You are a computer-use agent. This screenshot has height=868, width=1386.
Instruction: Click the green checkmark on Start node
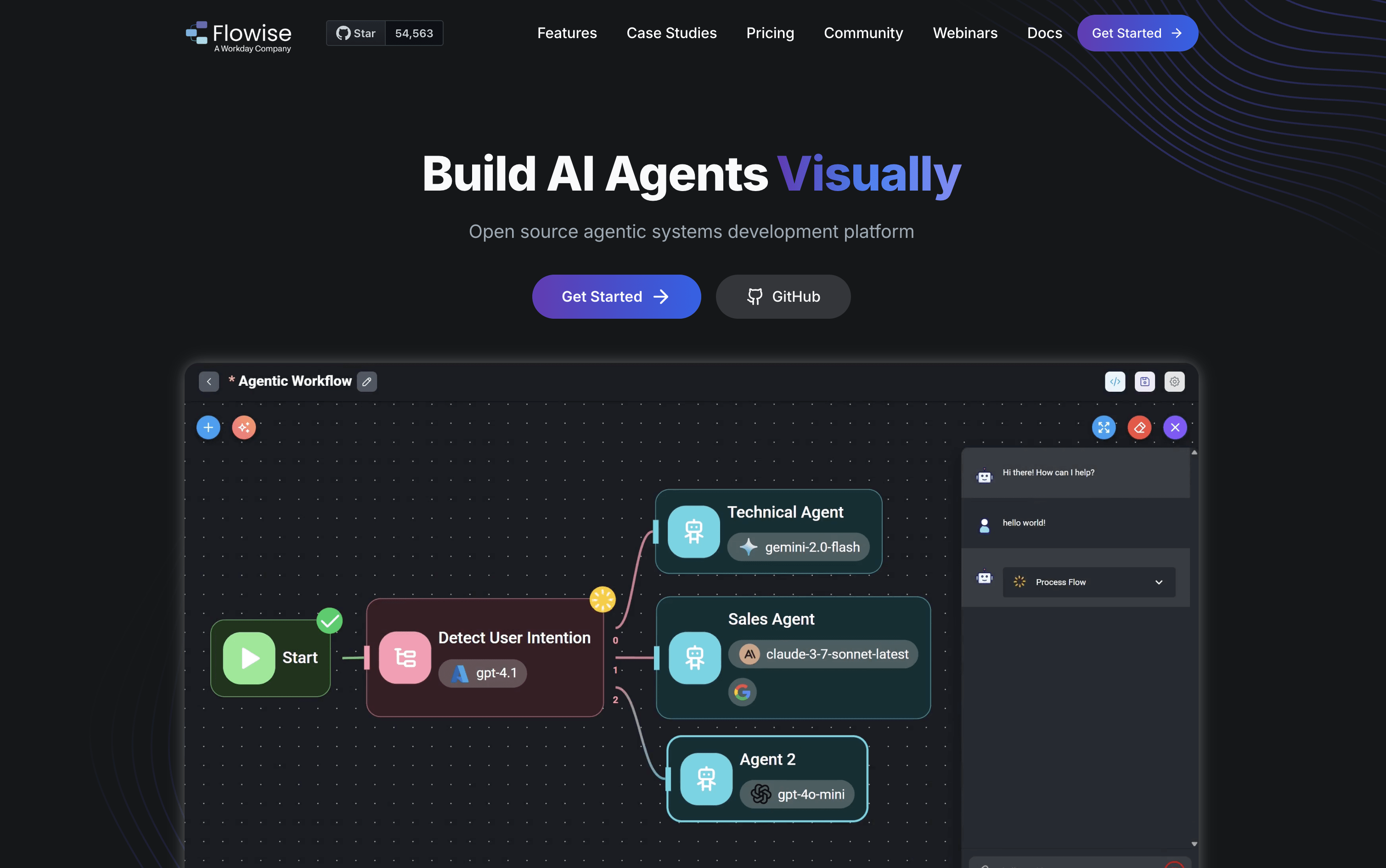329,620
